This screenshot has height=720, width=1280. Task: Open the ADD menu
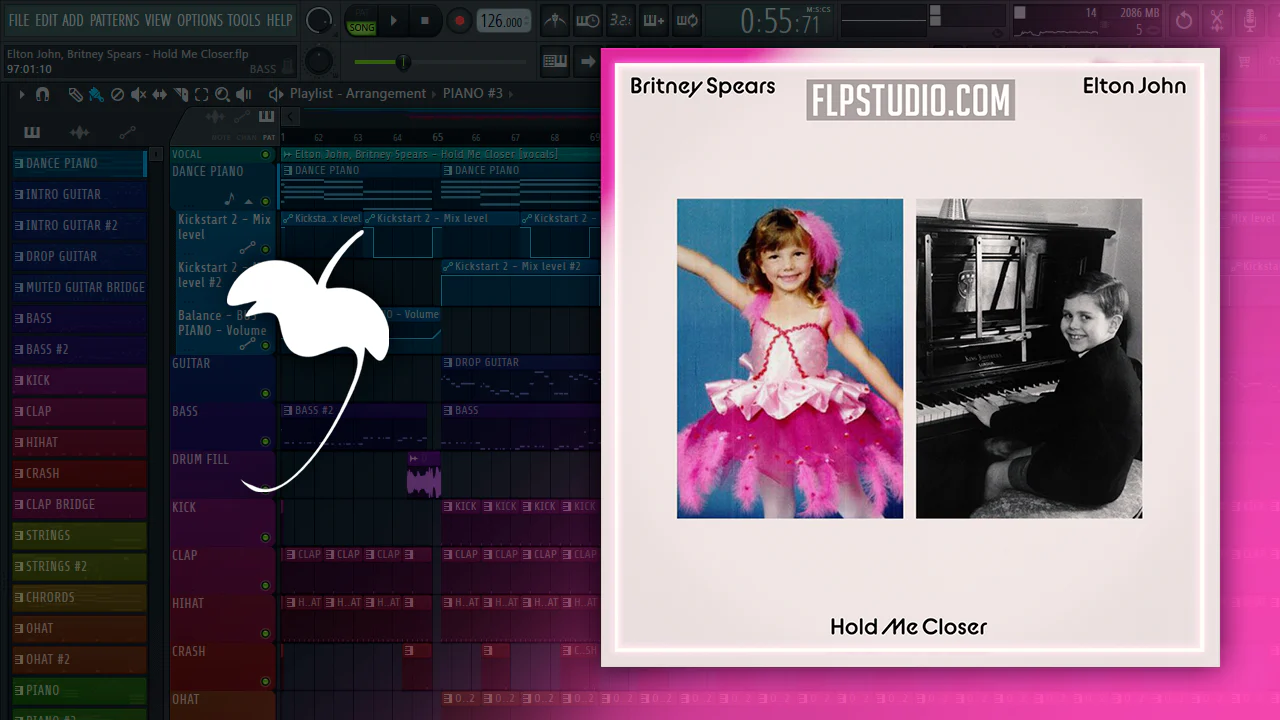tap(73, 20)
